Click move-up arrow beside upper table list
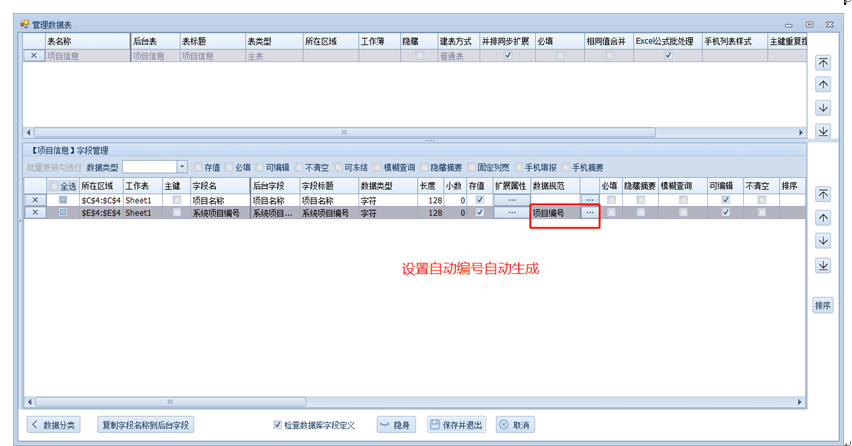The width and height of the screenshot is (852, 446). (x=823, y=85)
